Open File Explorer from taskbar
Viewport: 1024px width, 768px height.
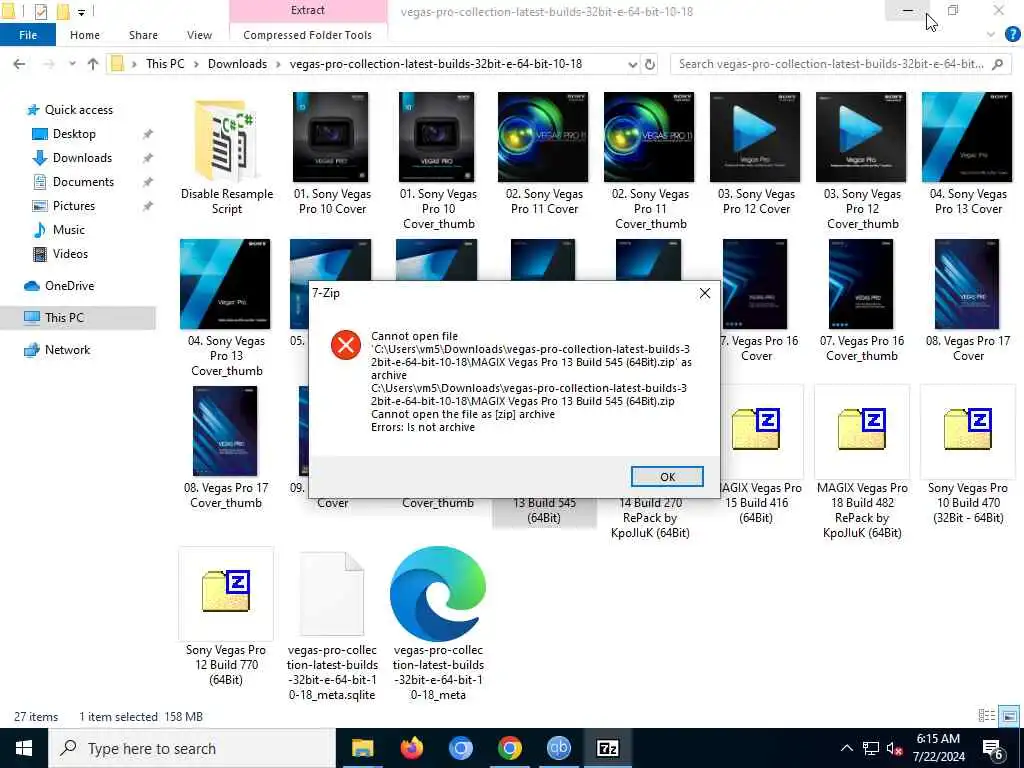coord(362,748)
